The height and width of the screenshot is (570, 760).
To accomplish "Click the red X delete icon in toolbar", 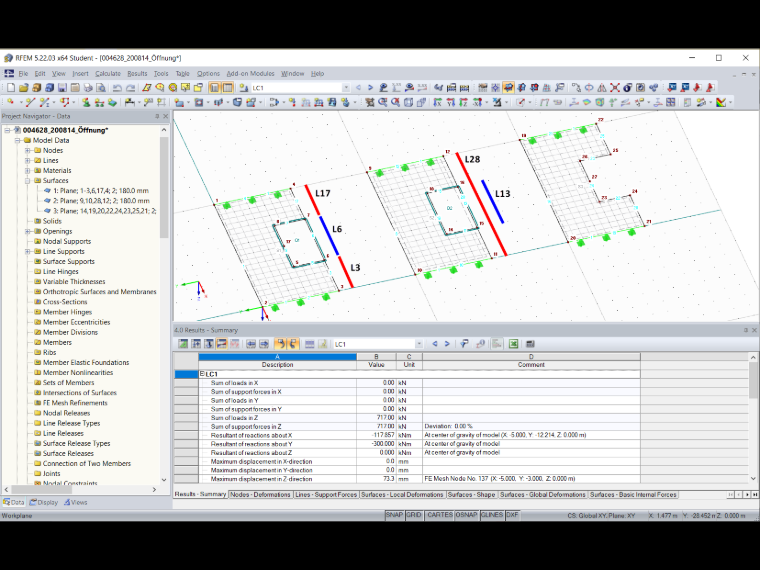I will click(615, 88).
